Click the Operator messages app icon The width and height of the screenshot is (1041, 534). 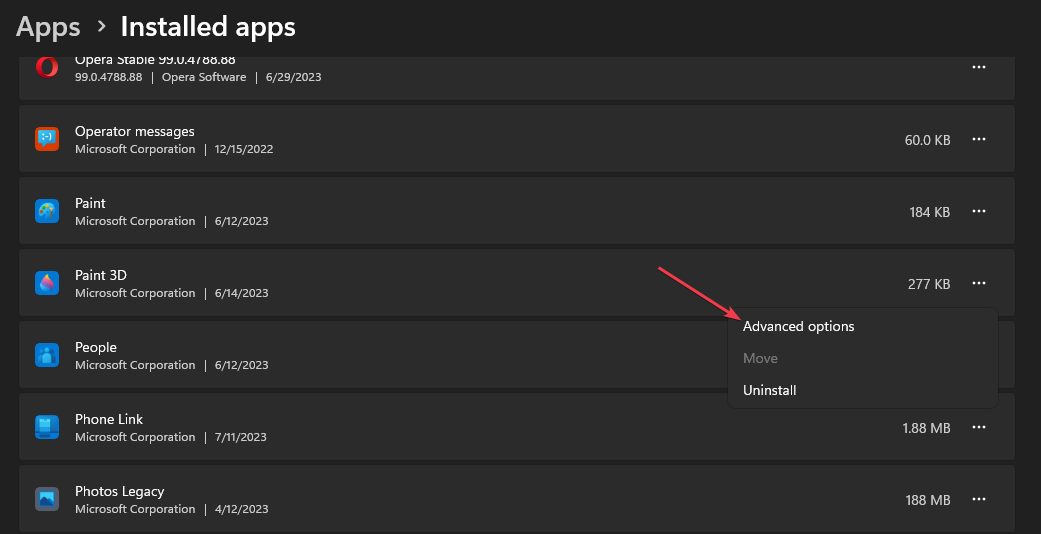(x=47, y=139)
